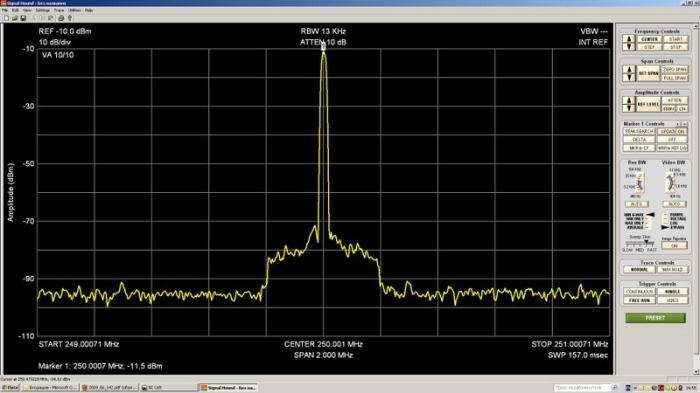Click the Save disk toolbar icon
This screenshot has width=700, height=393.
(x=23, y=18)
